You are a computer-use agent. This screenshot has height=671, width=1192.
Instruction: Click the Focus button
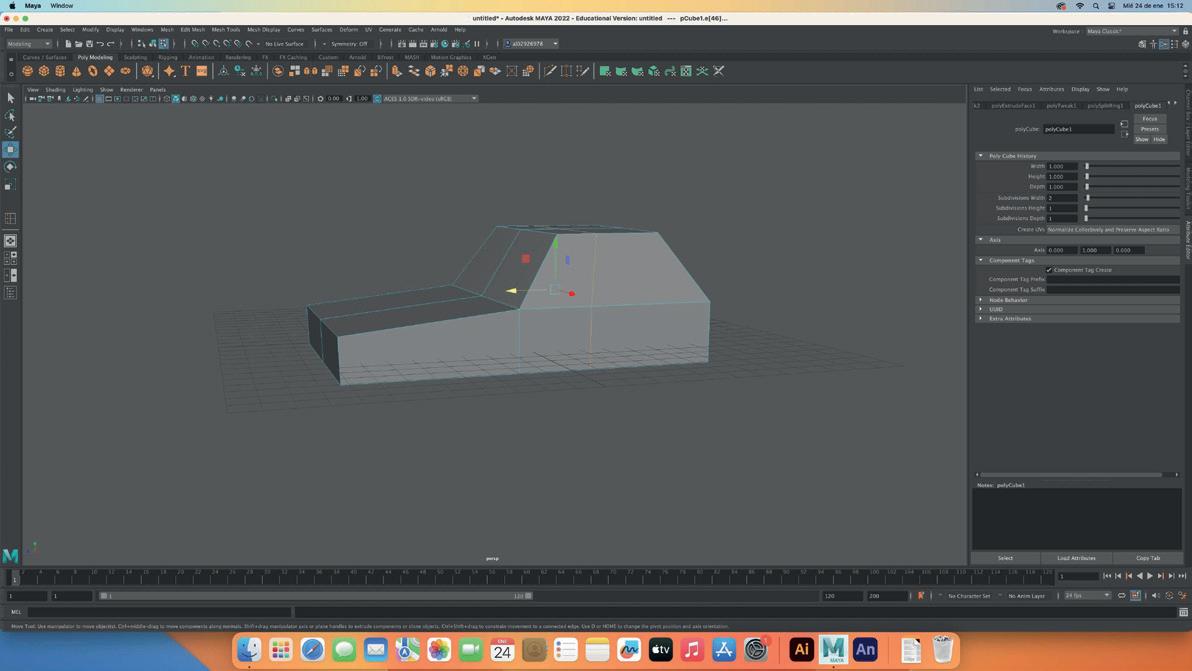(1149, 119)
